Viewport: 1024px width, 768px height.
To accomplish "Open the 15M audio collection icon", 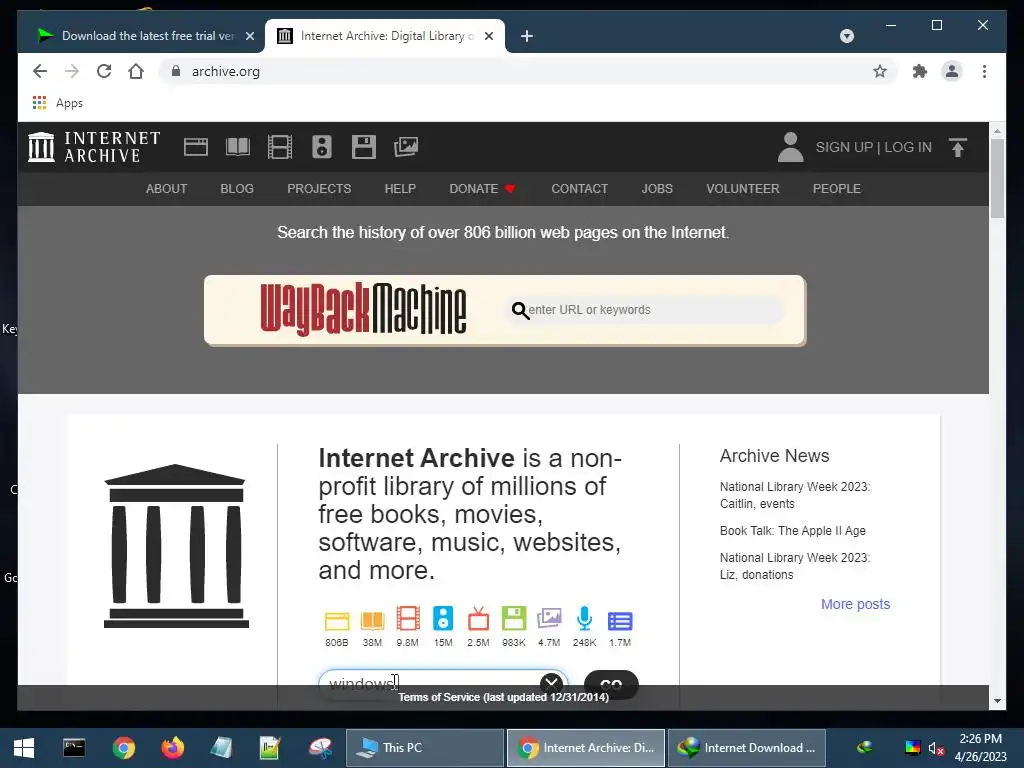I will (x=443, y=618).
